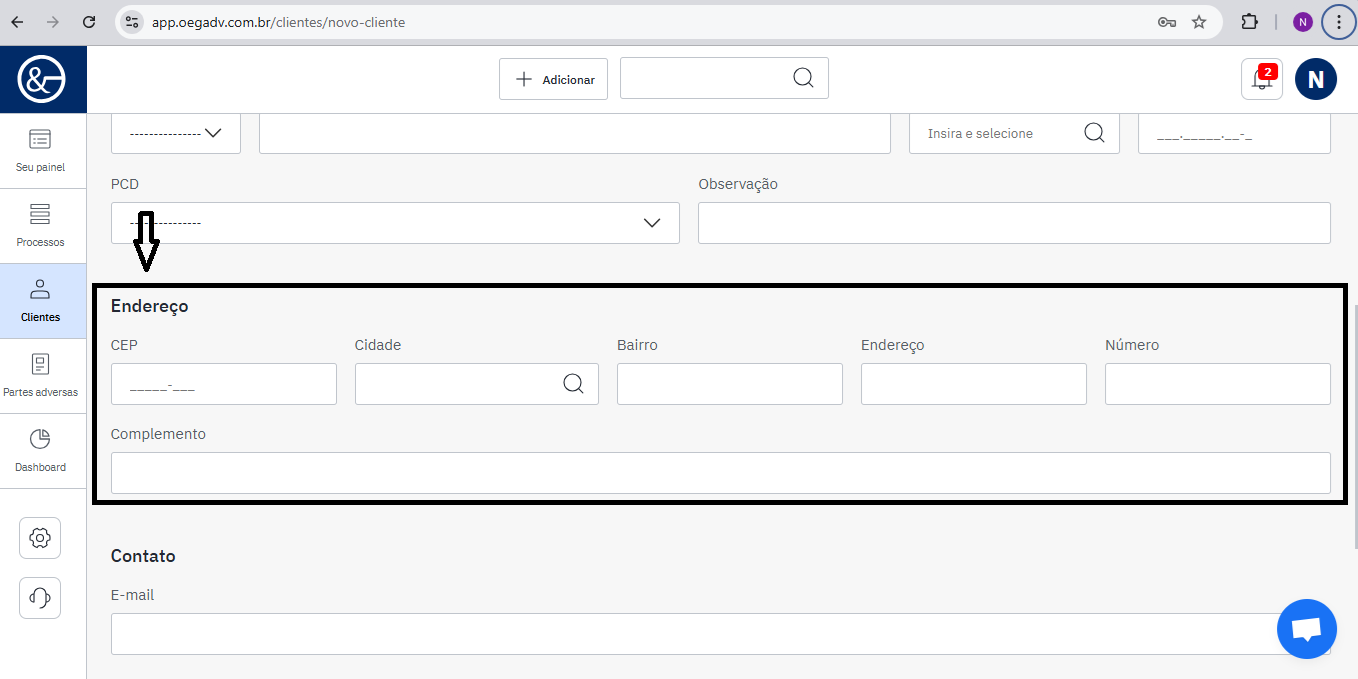
Task: Focus the Complemento field
Action: [721, 473]
